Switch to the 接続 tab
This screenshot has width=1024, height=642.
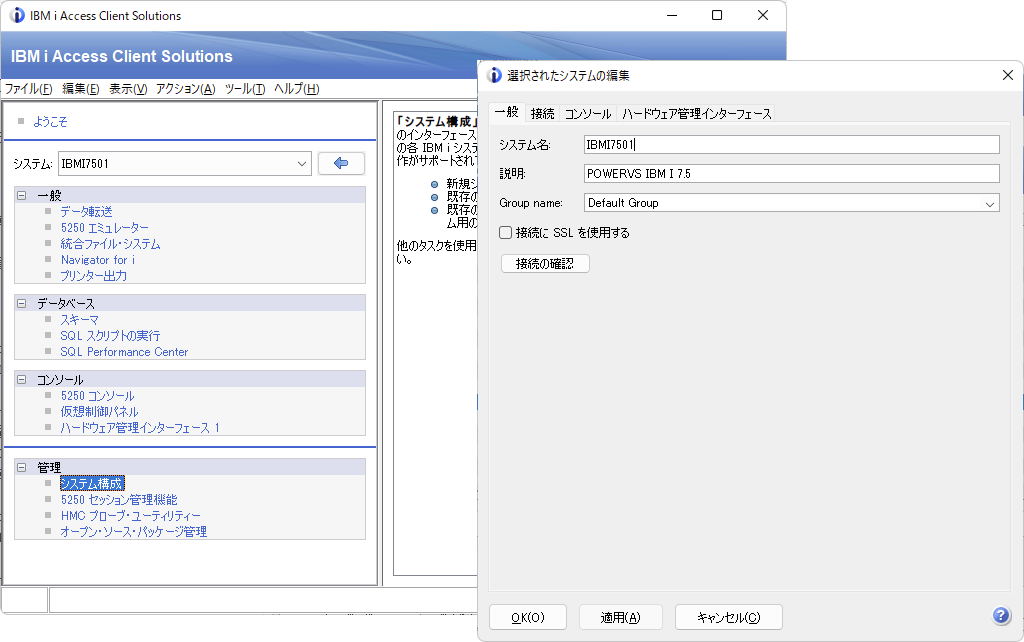[x=542, y=113]
